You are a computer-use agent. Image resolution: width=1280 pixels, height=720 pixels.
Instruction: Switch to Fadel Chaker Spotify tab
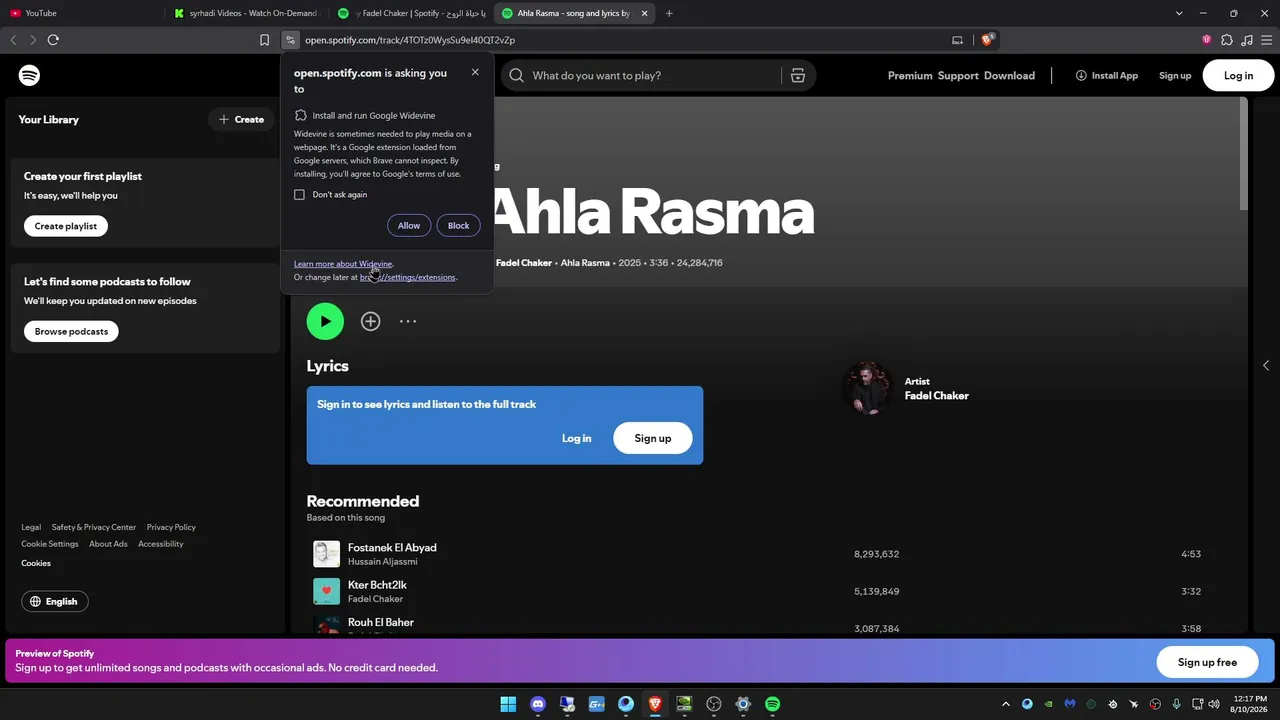412,13
